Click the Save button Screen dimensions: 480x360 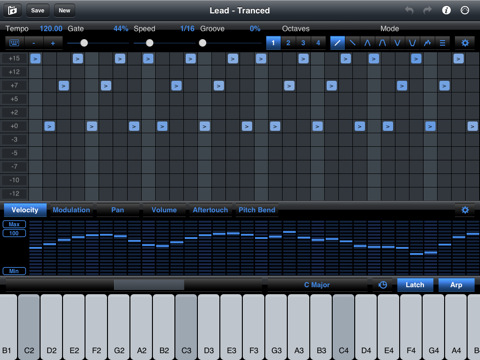pyautogui.click(x=38, y=10)
